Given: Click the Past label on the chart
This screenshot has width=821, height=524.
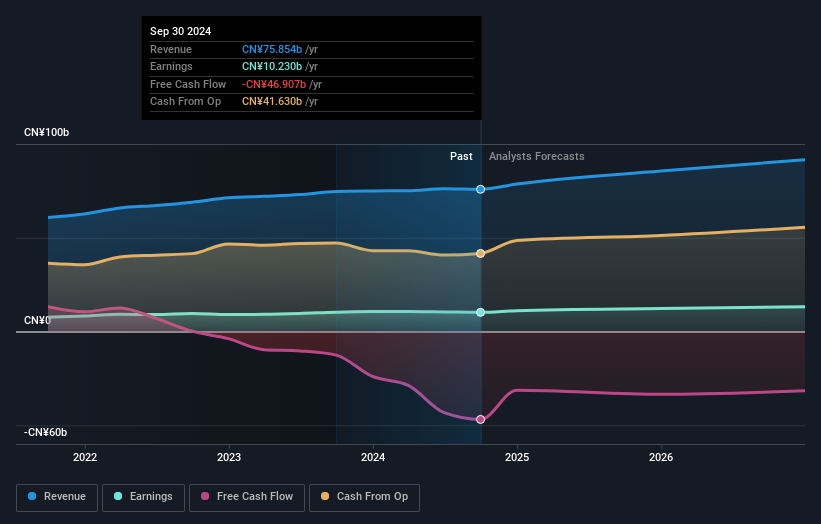Looking at the screenshot, I should 461,156.
